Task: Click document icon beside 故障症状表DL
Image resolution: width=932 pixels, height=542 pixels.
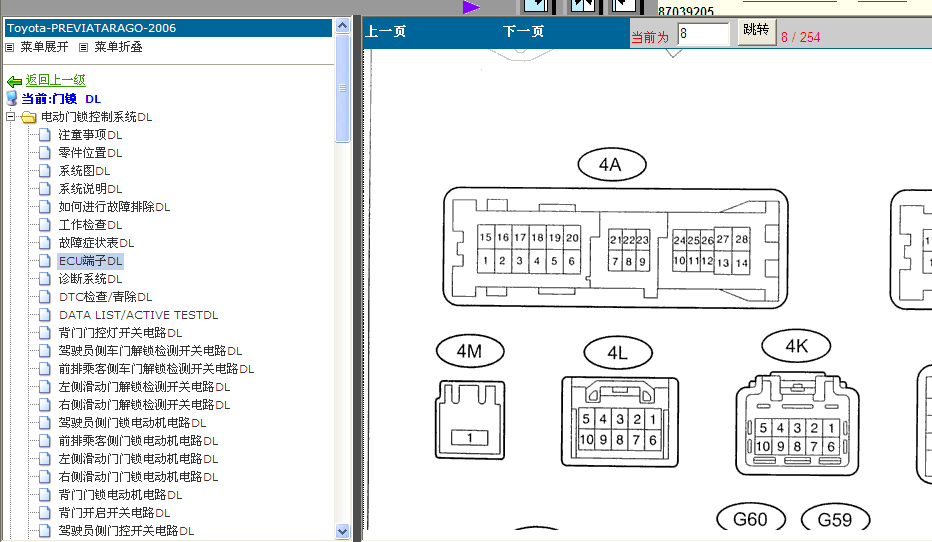Action: point(45,242)
